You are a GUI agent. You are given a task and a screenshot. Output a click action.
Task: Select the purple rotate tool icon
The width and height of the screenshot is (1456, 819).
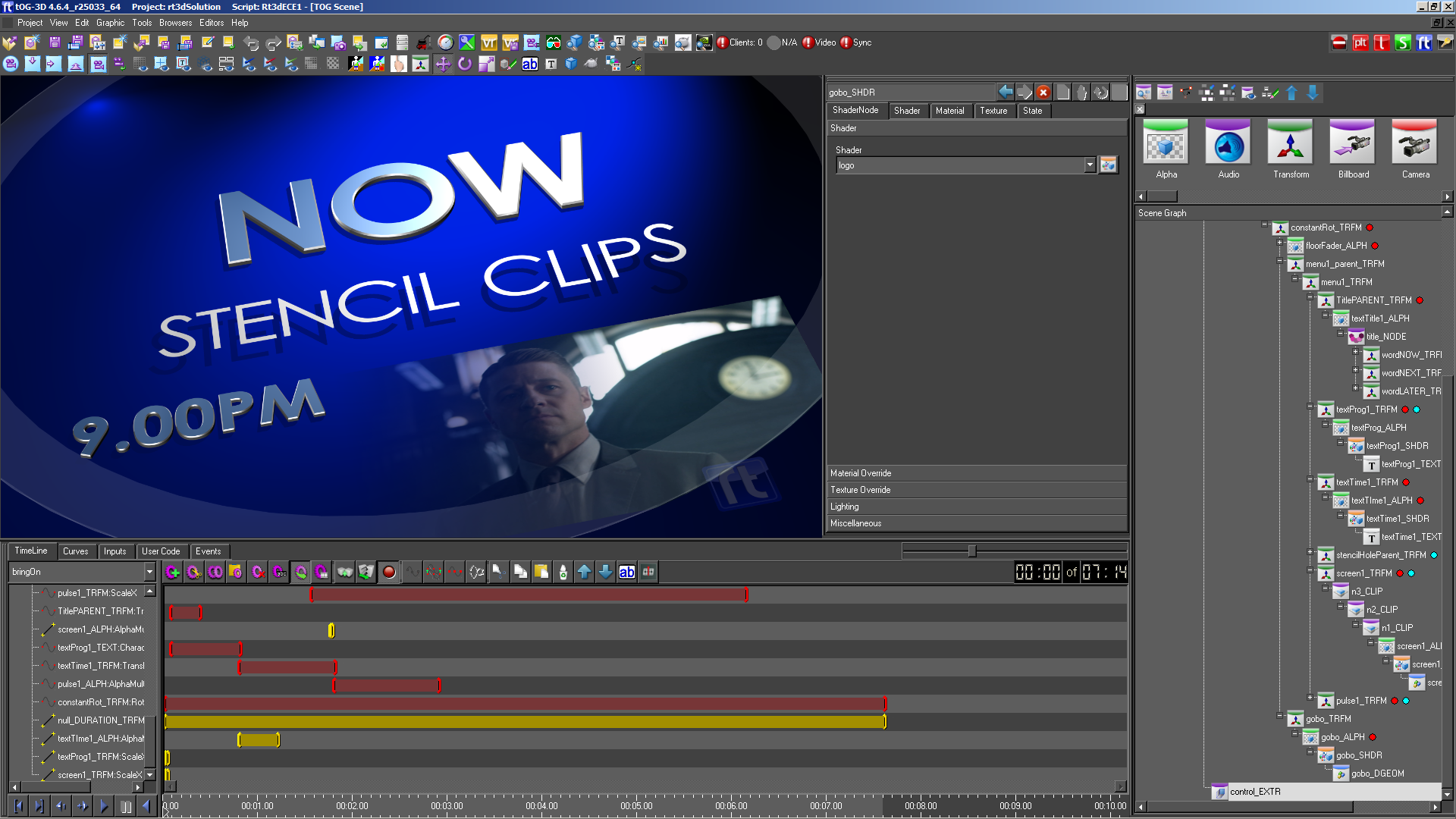[464, 64]
